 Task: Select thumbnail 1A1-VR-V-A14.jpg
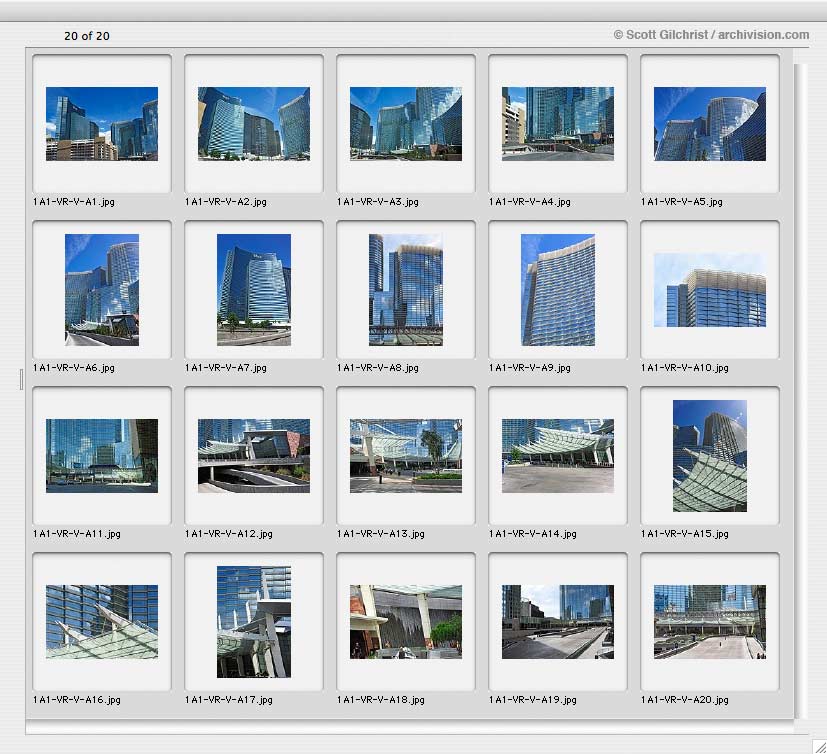(557, 456)
